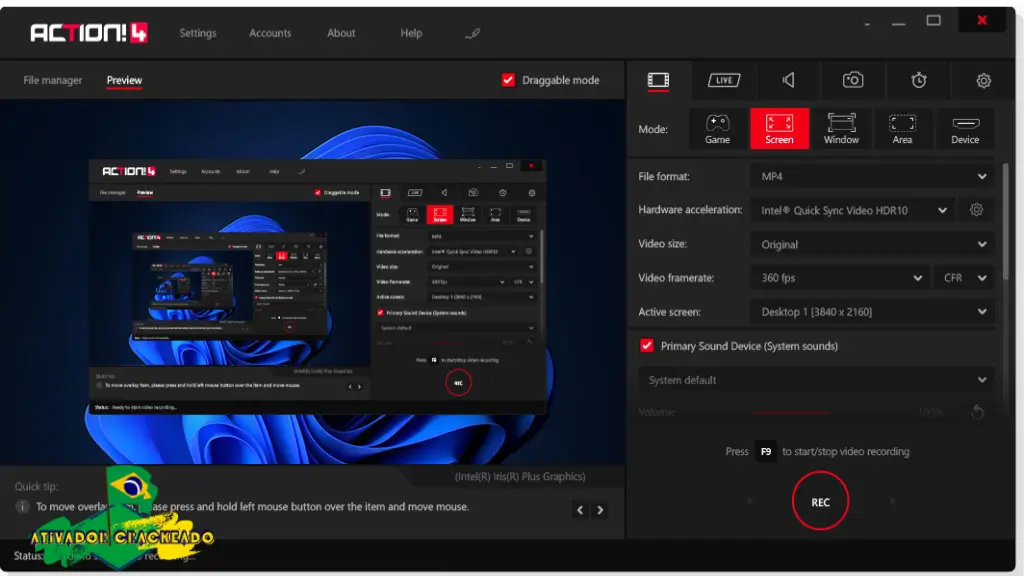Close the Action! window
The image size is (1024, 576).
click(982, 20)
